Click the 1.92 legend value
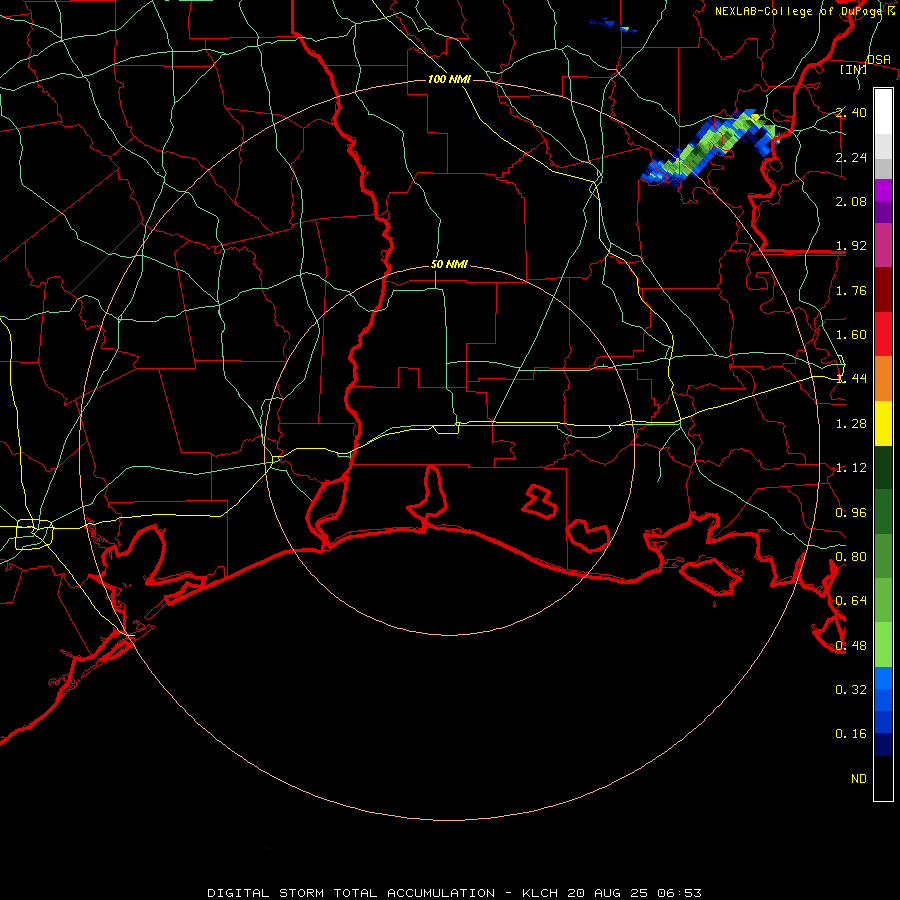This screenshot has width=900, height=900. coord(851,246)
